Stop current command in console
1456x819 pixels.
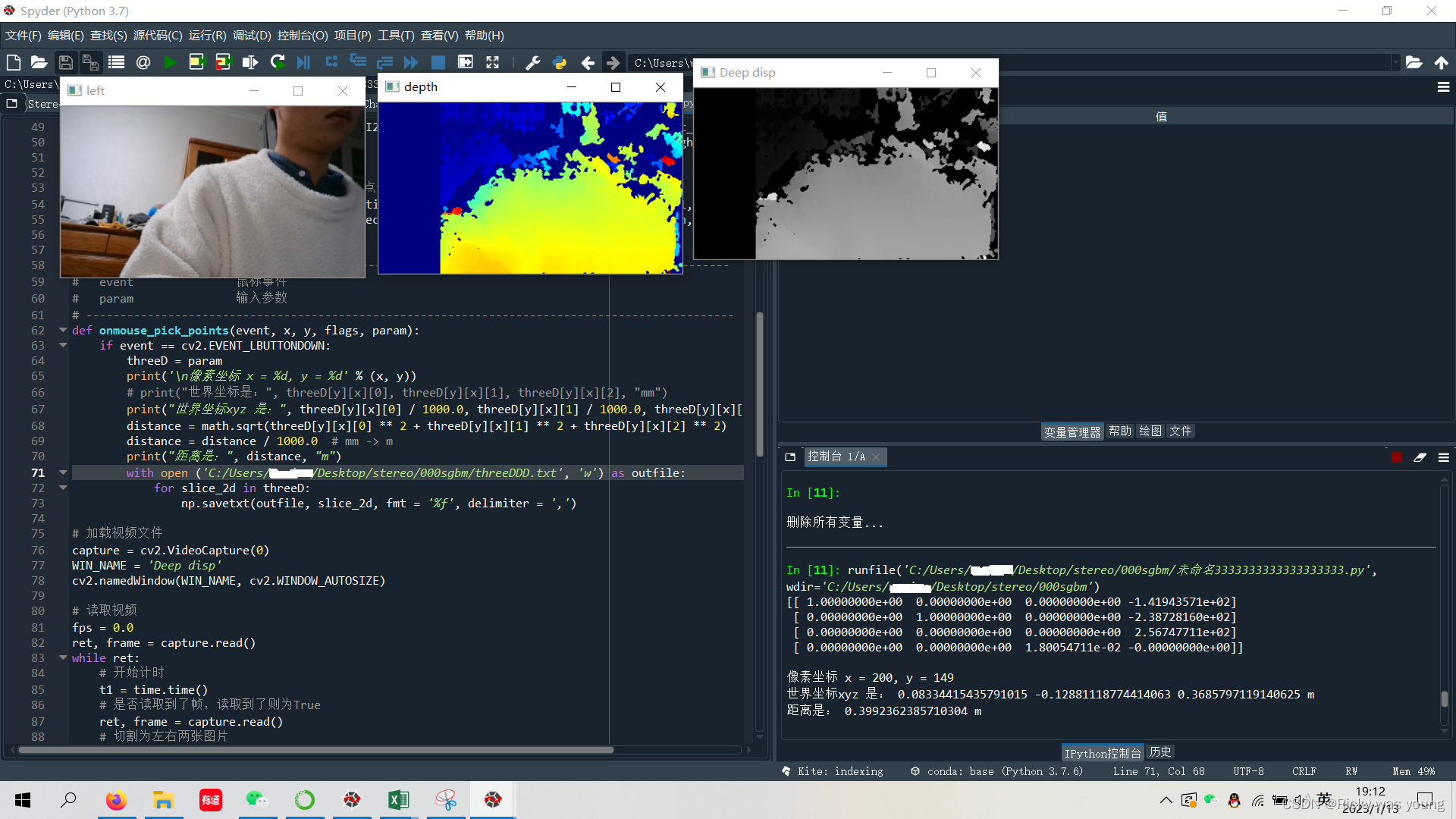coord(1397,457)
